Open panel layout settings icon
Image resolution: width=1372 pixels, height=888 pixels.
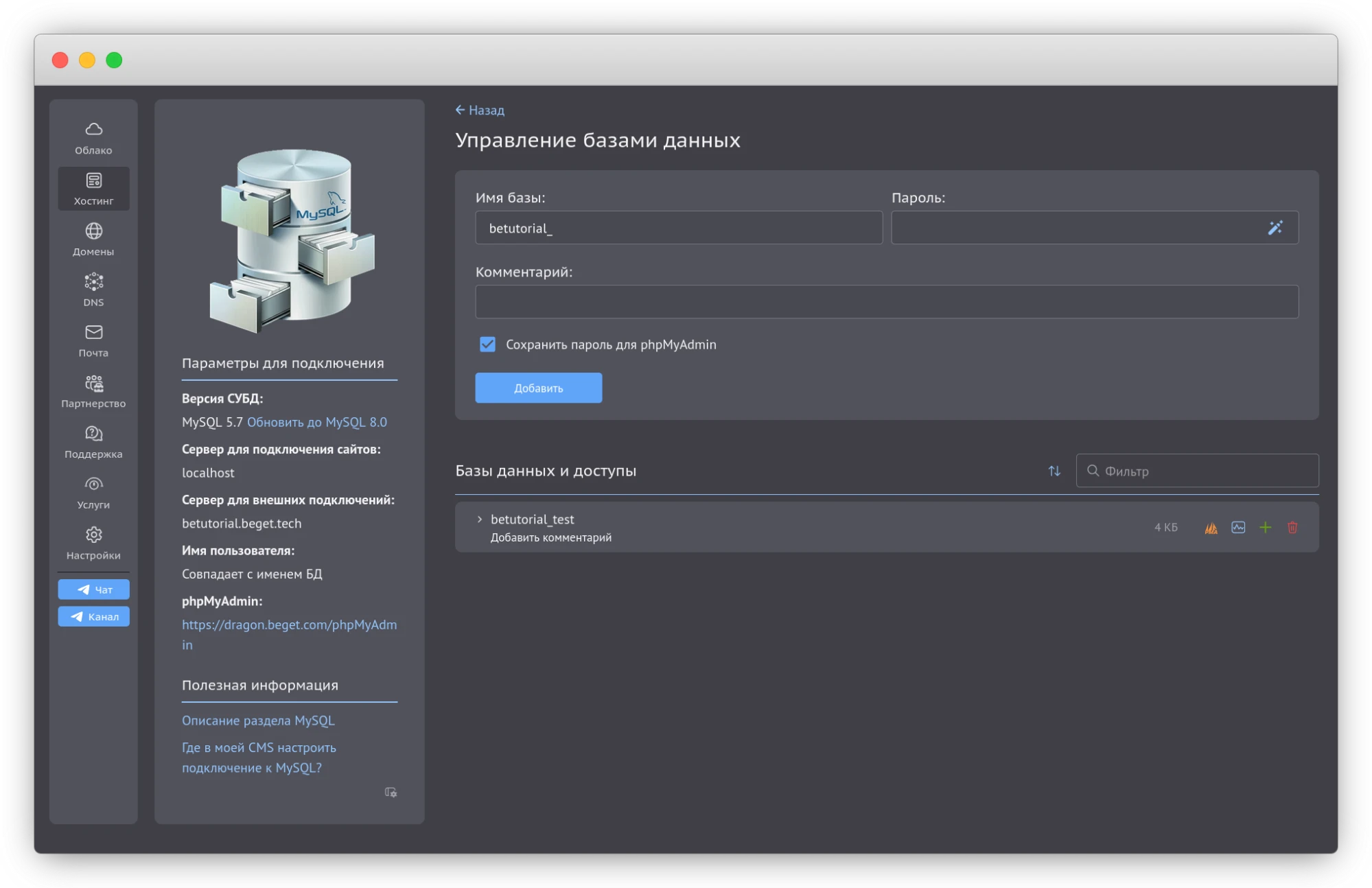(x=391, y=793)
